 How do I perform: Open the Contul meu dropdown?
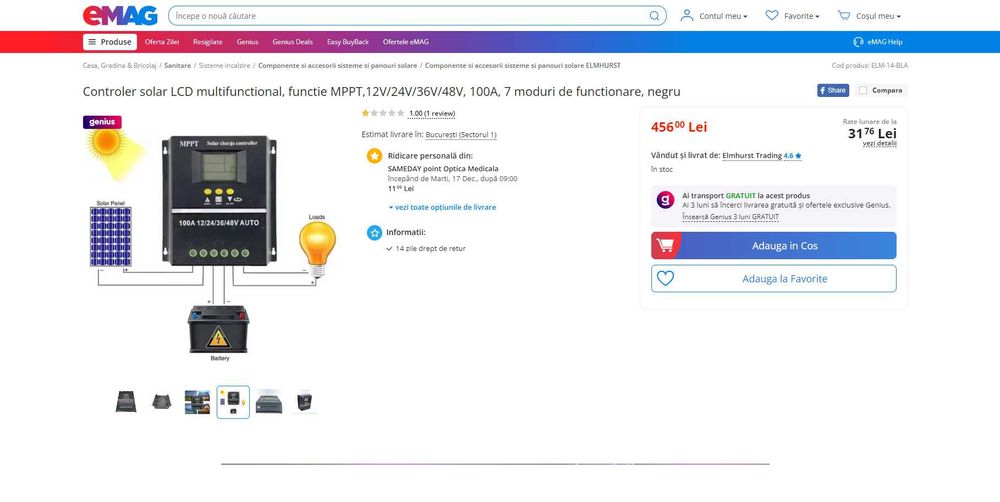coord(714,16)
